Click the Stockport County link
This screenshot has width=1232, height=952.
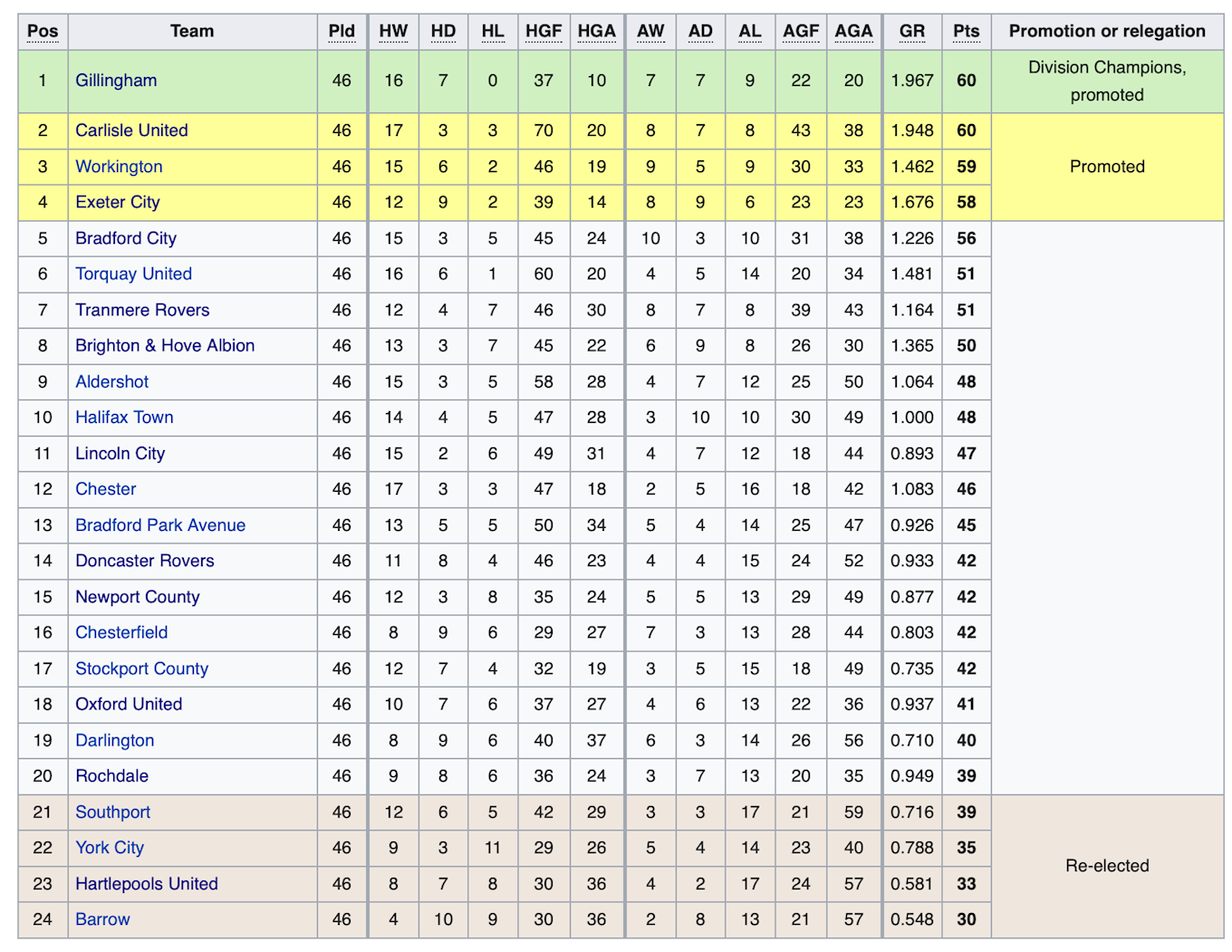pyautogui.click(x=141, y=668)
